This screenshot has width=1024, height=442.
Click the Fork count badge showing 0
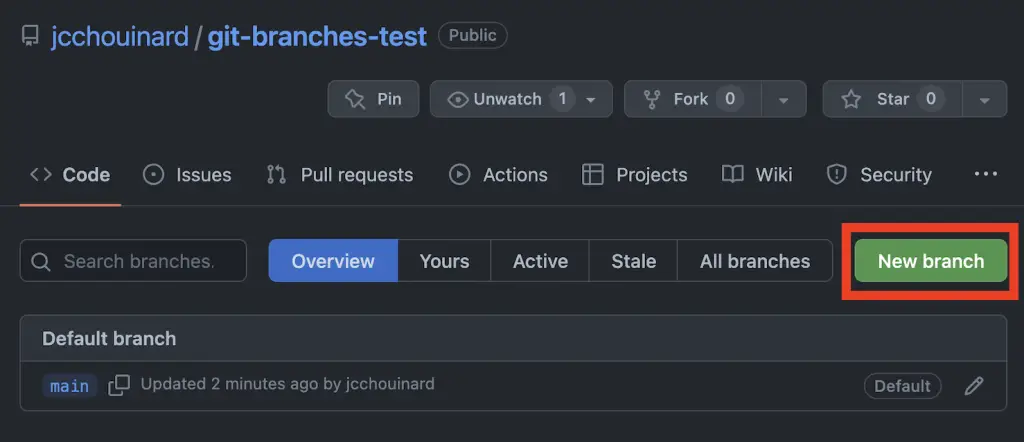tap(730, 99)
